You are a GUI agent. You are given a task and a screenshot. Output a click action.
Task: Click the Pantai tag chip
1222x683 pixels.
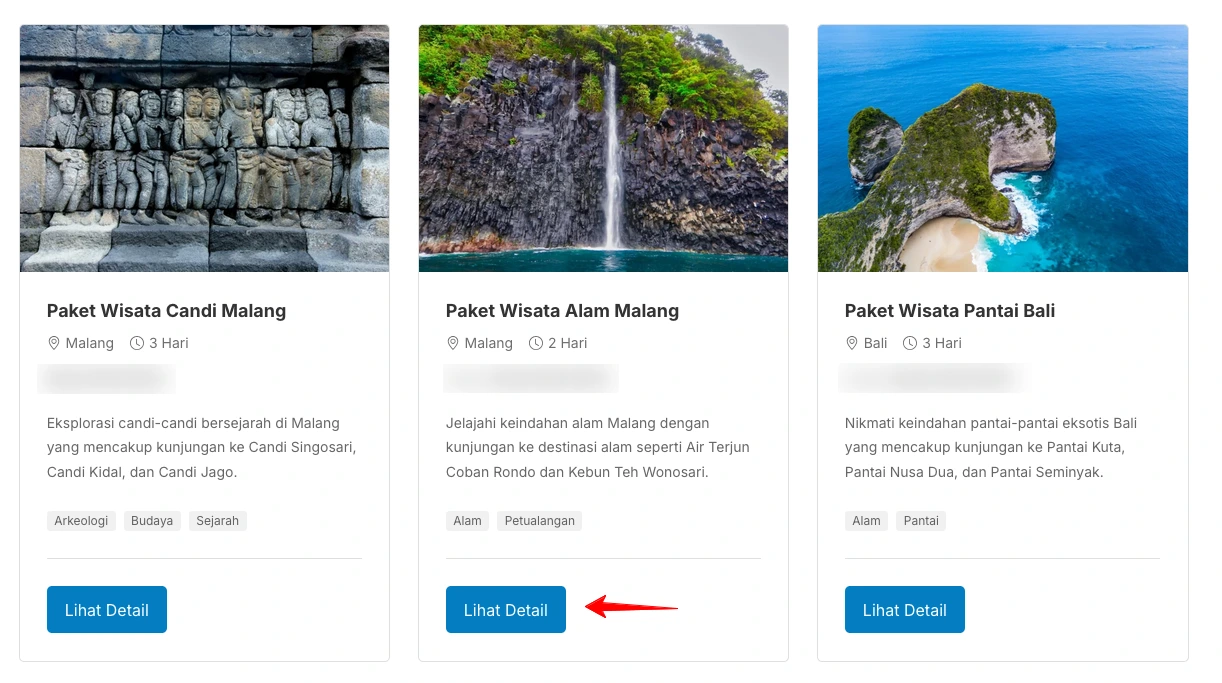point(920,520)
